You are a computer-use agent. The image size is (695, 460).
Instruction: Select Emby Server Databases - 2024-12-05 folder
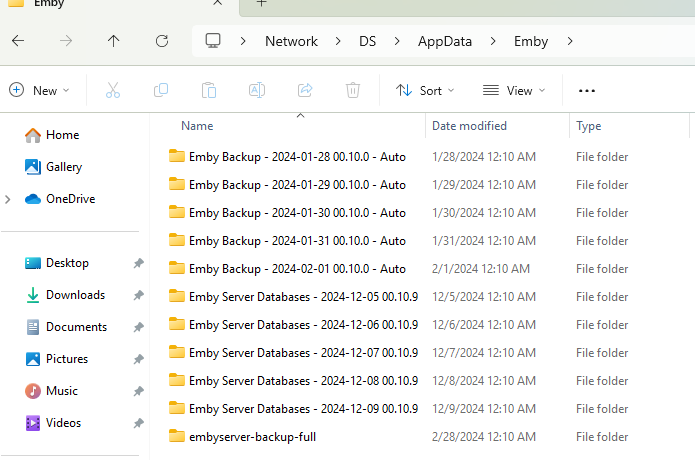(x=293, y=296)
